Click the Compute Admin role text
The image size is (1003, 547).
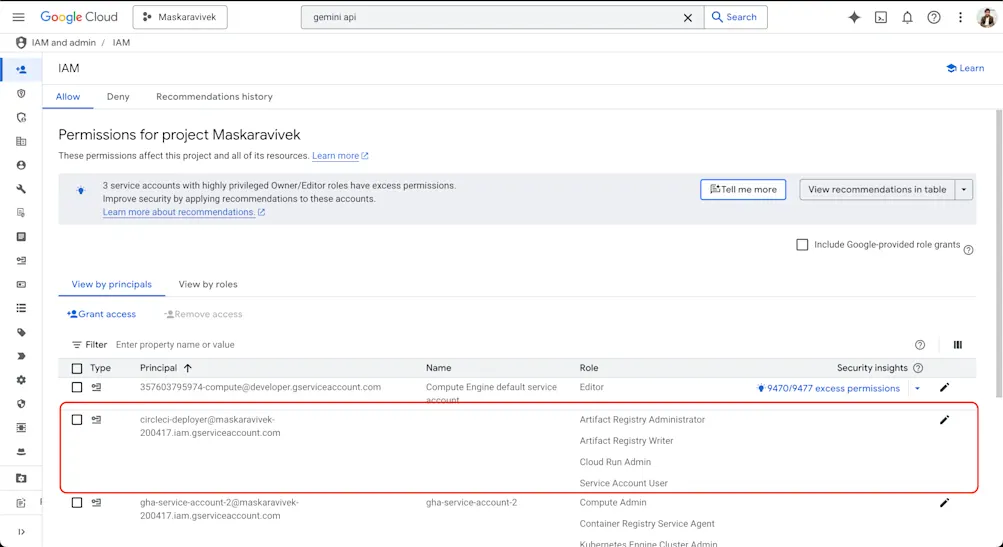[x=612, y=503]
